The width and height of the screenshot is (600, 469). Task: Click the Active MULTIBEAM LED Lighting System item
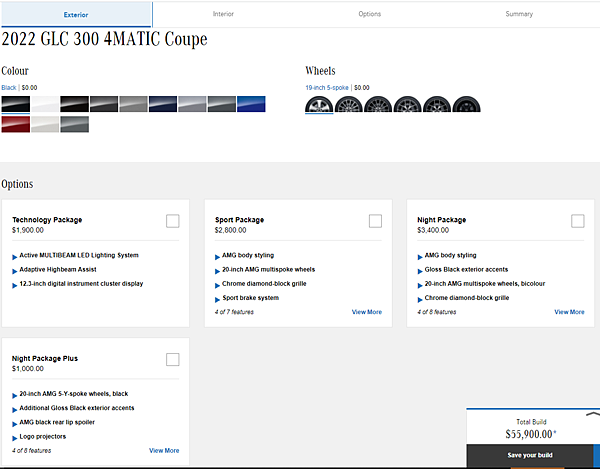click(79, 255)
